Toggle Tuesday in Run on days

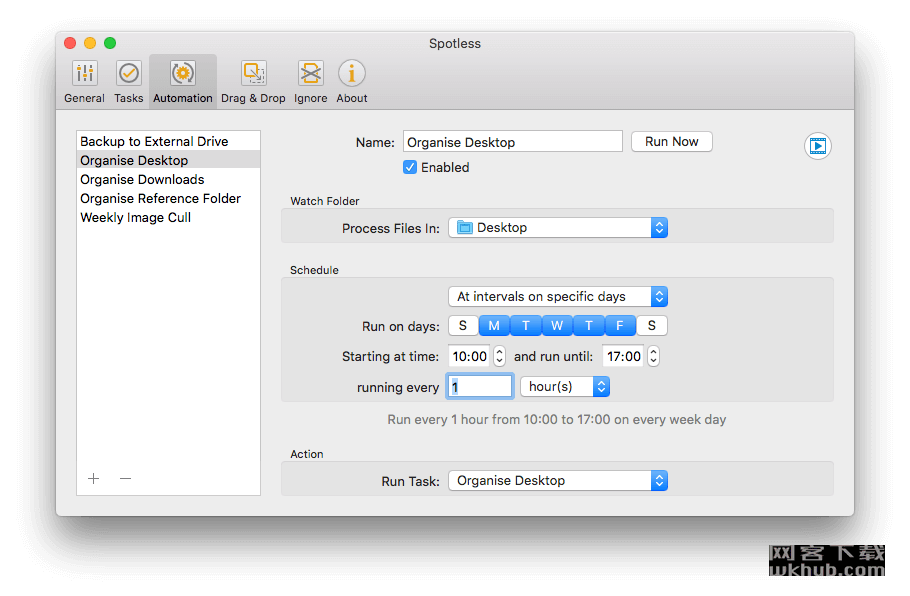(526, 326)
